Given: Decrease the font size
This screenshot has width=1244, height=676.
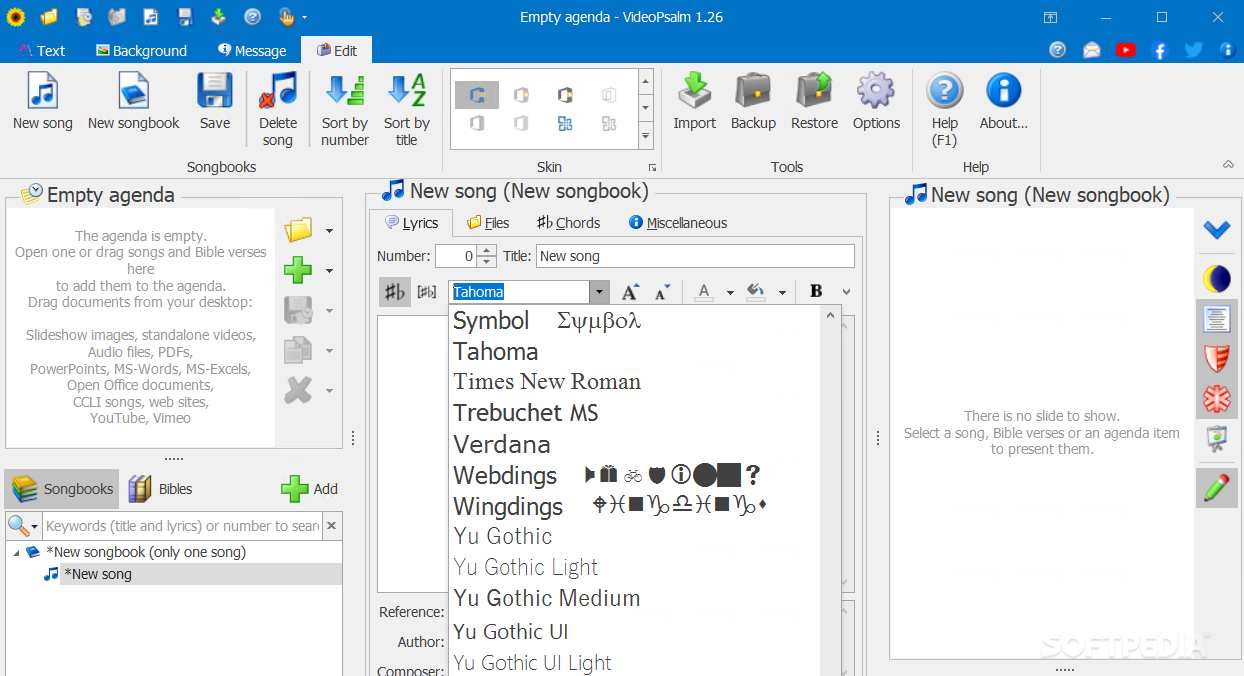Looking at the screenshot, I should [x=662, y=292].
